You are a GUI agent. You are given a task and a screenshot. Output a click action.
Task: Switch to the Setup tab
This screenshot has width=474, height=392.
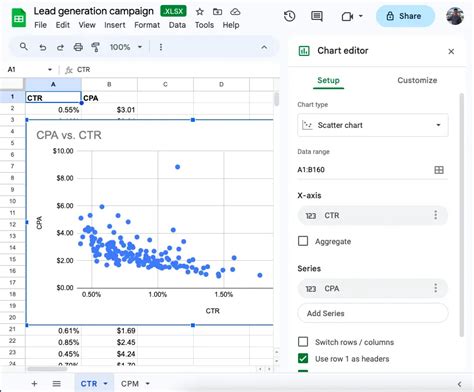328,80
